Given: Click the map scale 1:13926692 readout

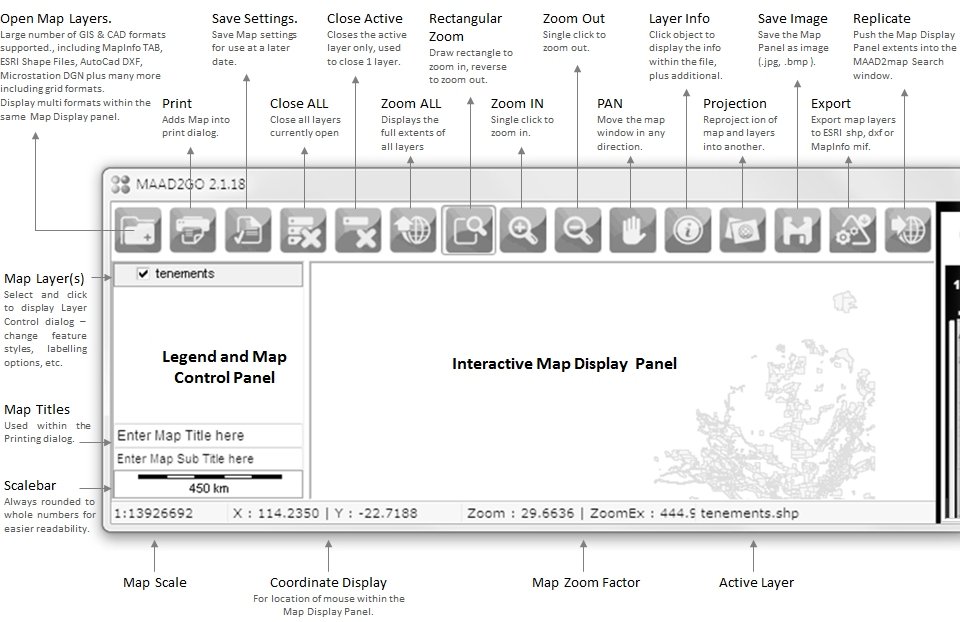Looking at the screenshot, I should coord(154,513).
